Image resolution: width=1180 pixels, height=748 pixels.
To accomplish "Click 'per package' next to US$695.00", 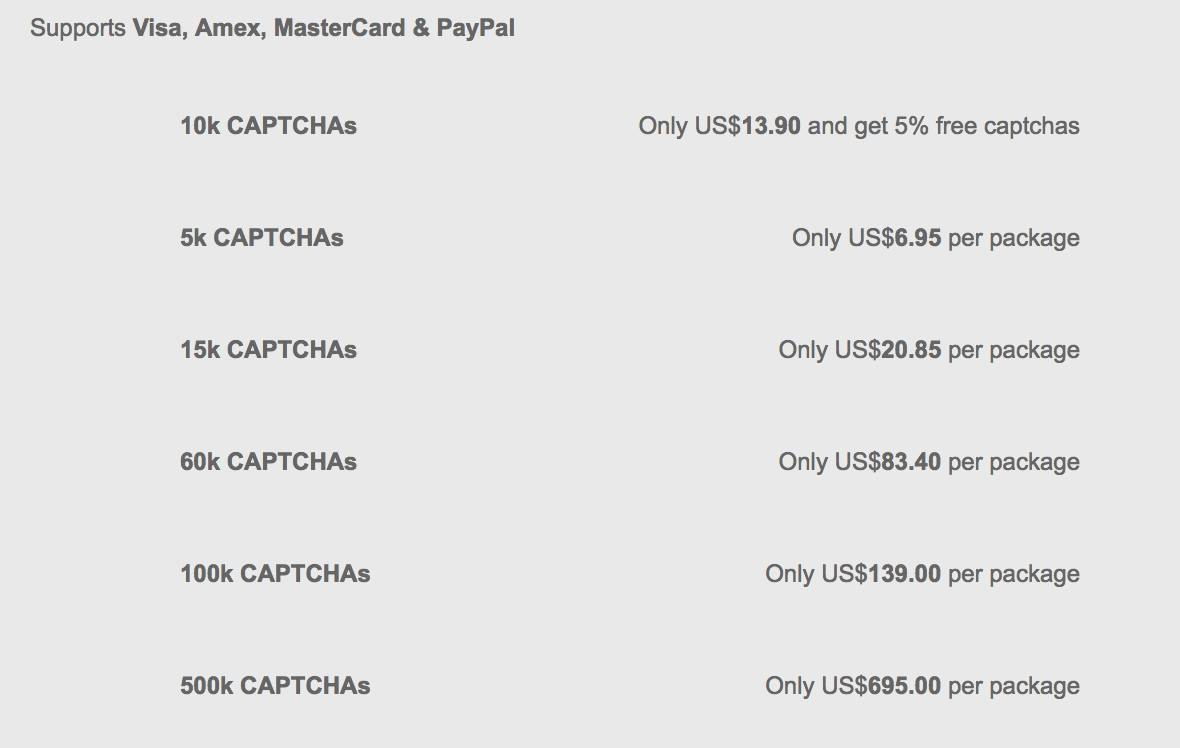I will (x=1013, y=686).
